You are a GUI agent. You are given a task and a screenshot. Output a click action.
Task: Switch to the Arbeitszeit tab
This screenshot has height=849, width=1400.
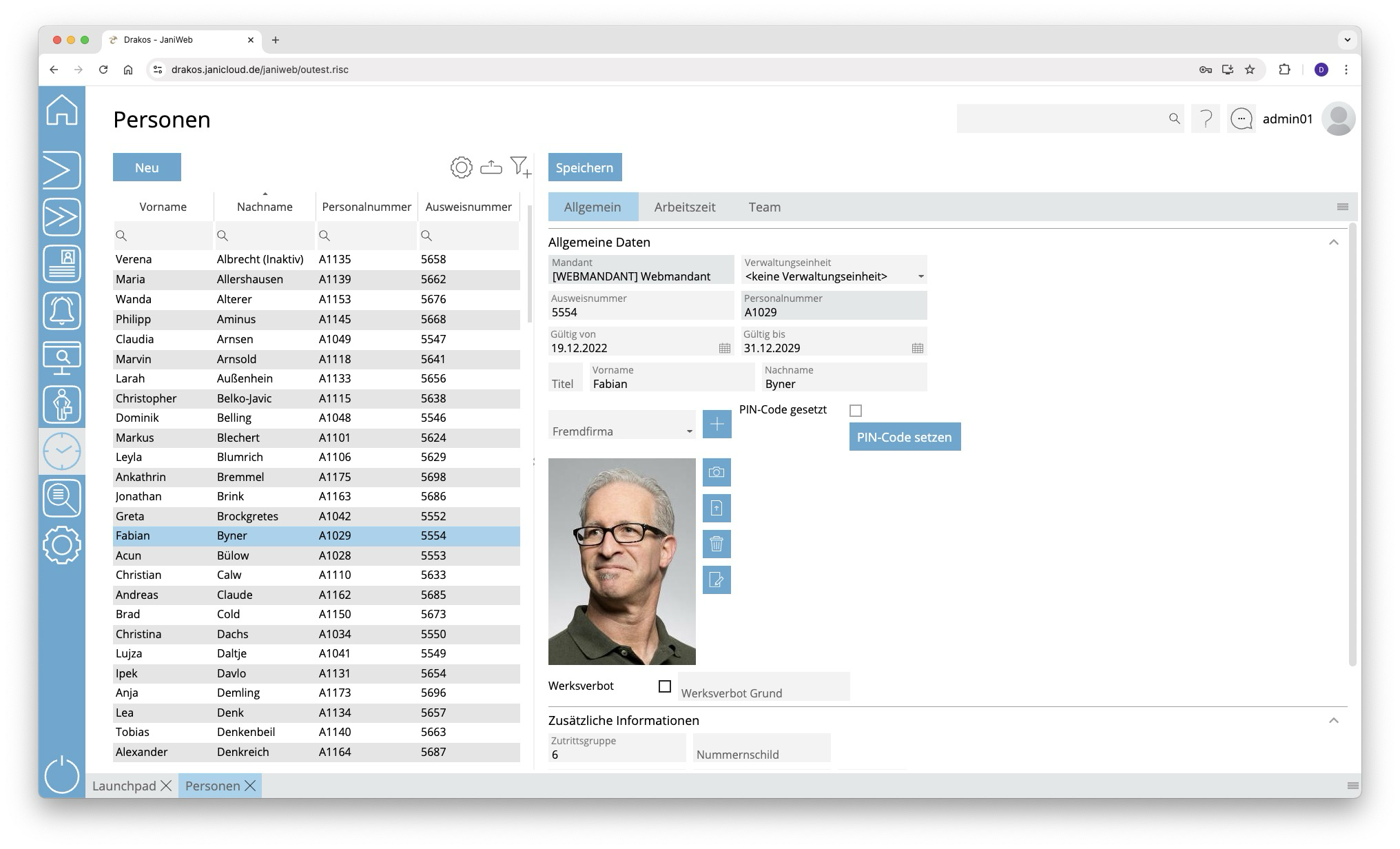[684, 207]
